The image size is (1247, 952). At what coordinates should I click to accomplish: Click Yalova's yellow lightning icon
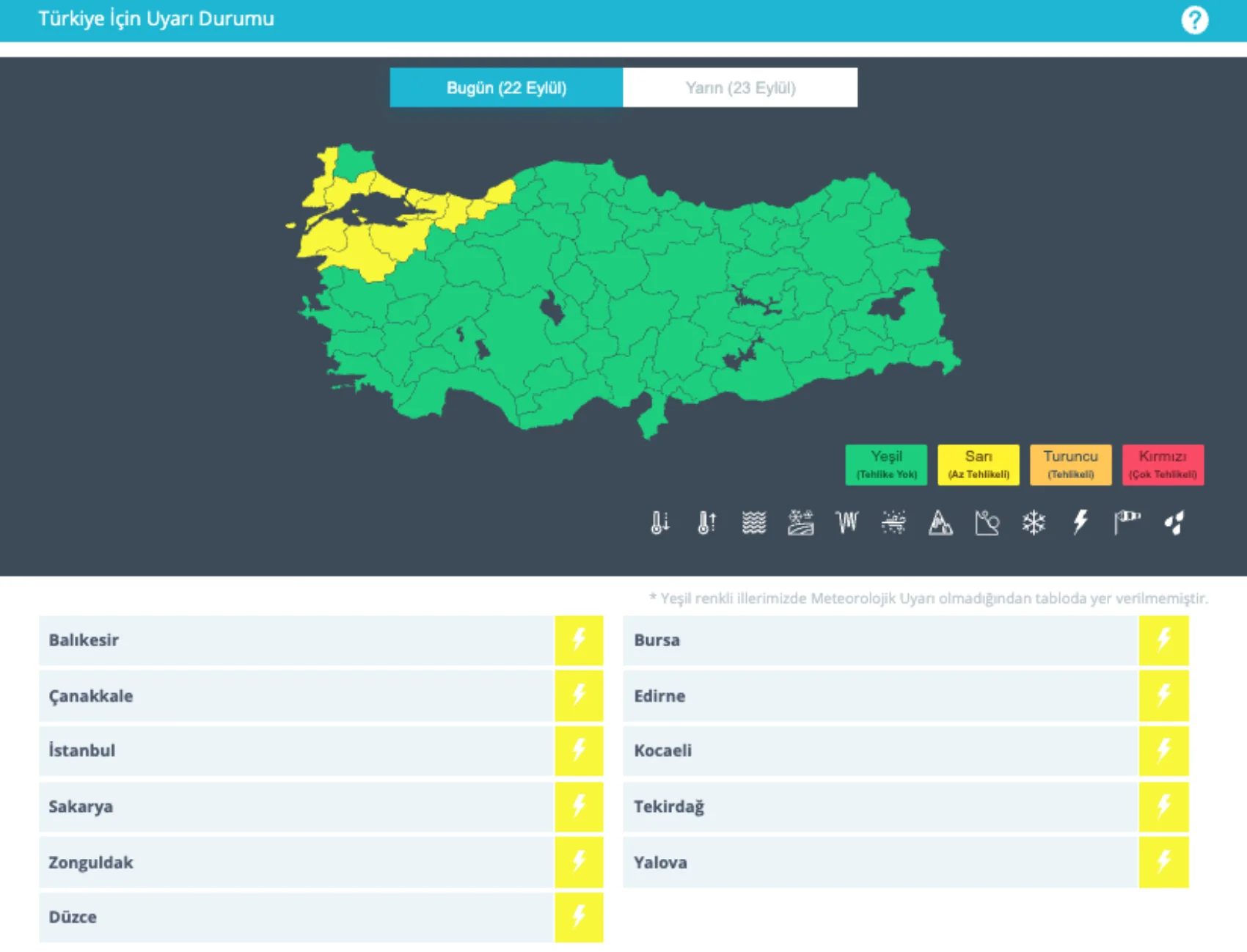1163,862
